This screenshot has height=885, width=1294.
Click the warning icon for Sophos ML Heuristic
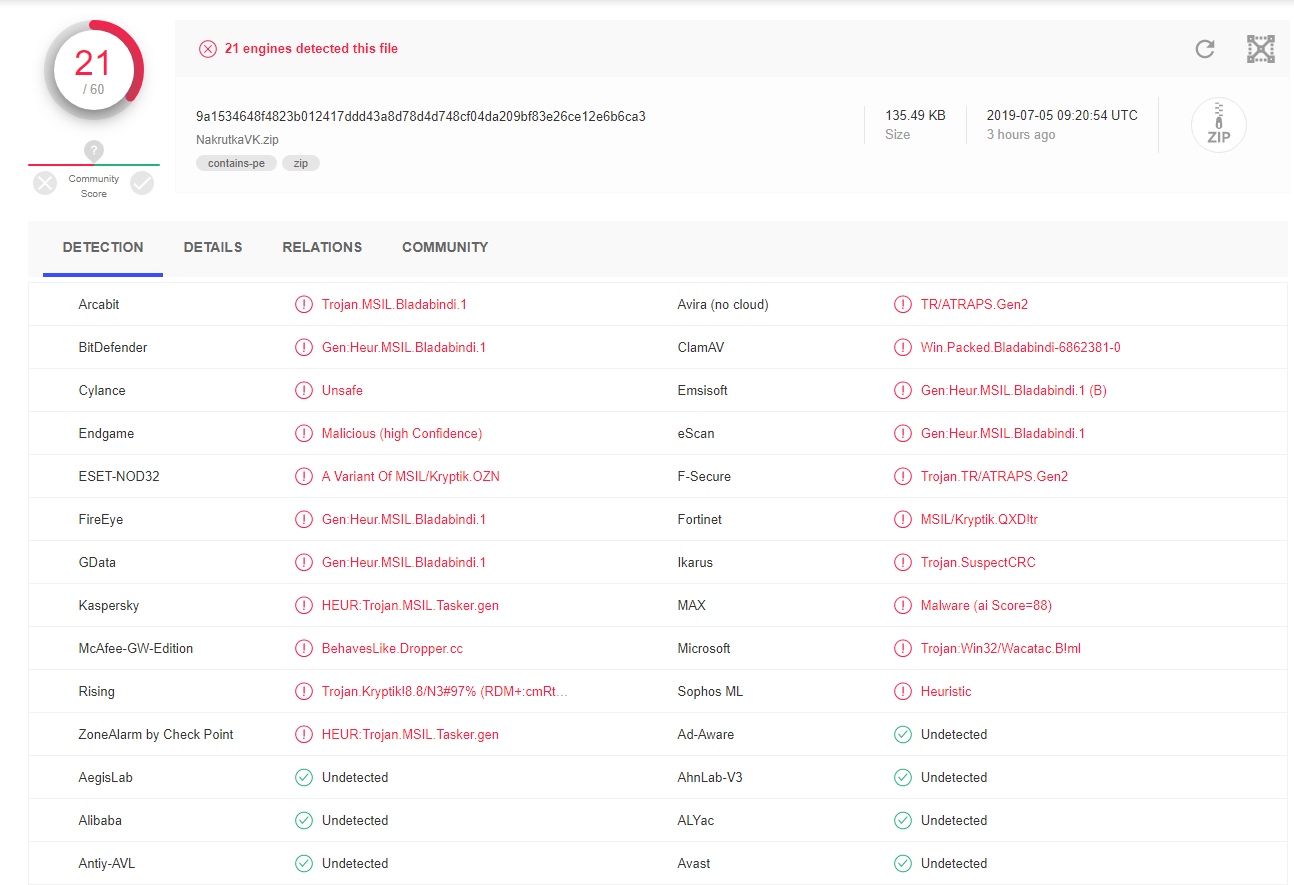903,691
